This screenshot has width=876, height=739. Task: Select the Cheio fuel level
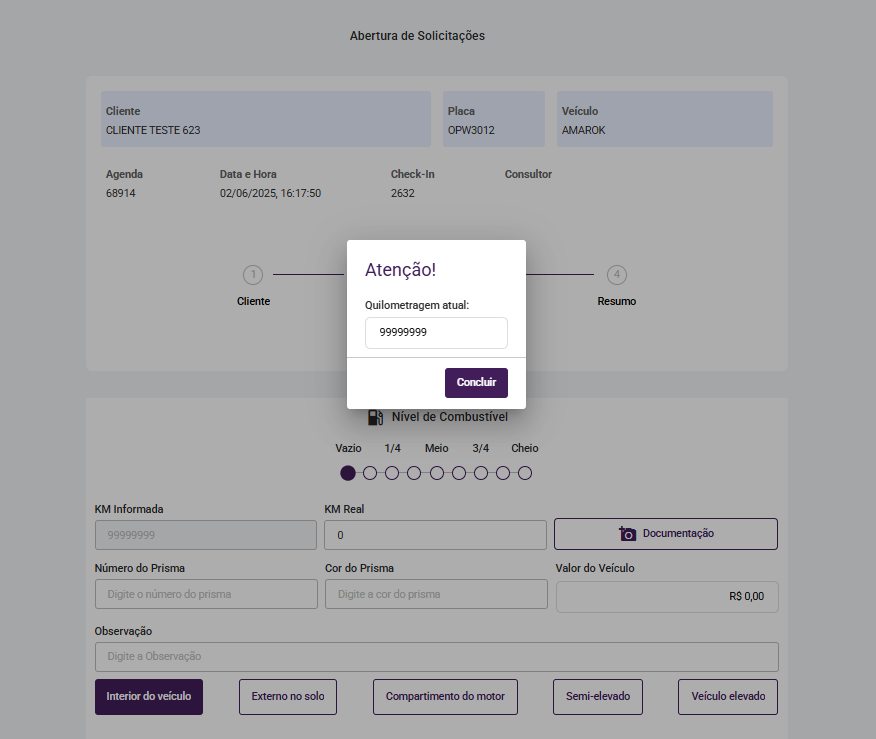(525, 473)
